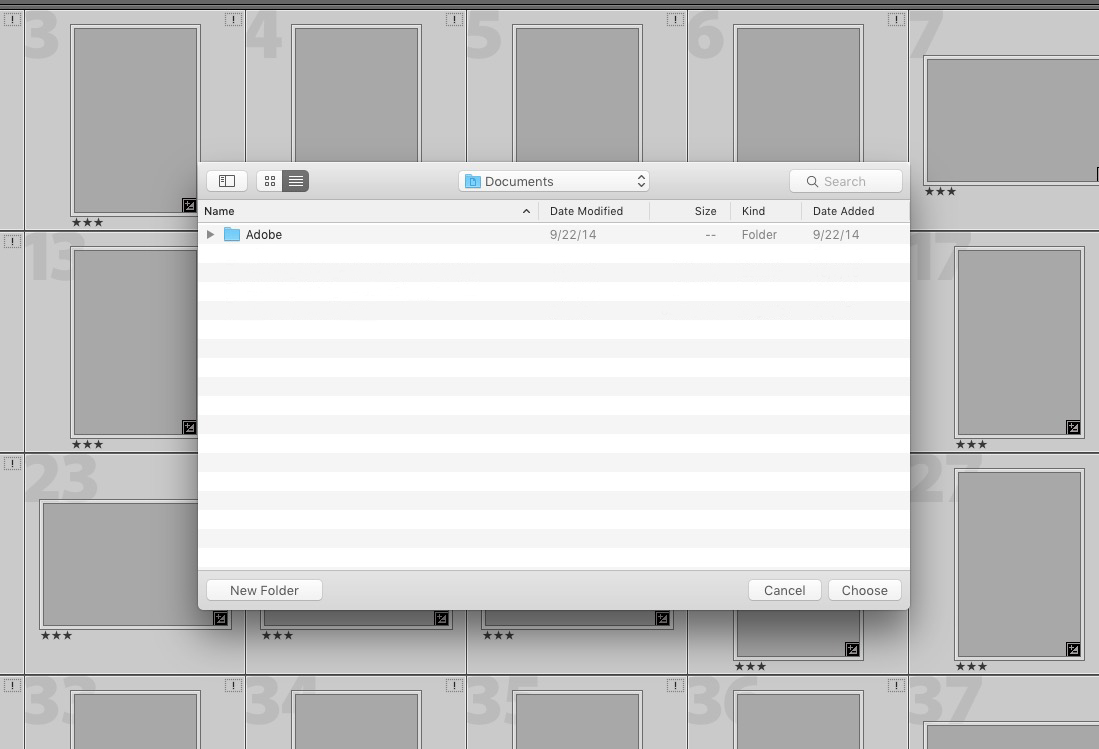Click develop adjustments badge on cell 3
1099x749 pixels.
pyautogui.click(x=189, y=205)
